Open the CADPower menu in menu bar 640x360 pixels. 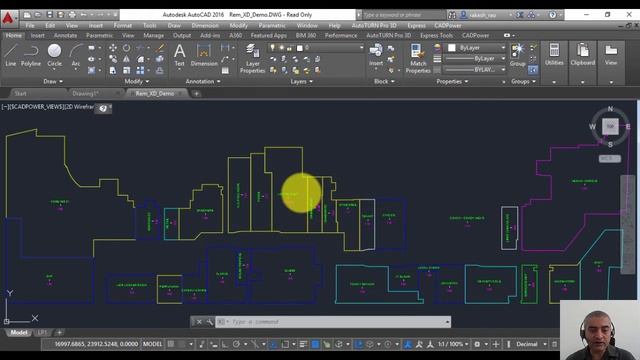click(447, 25)
